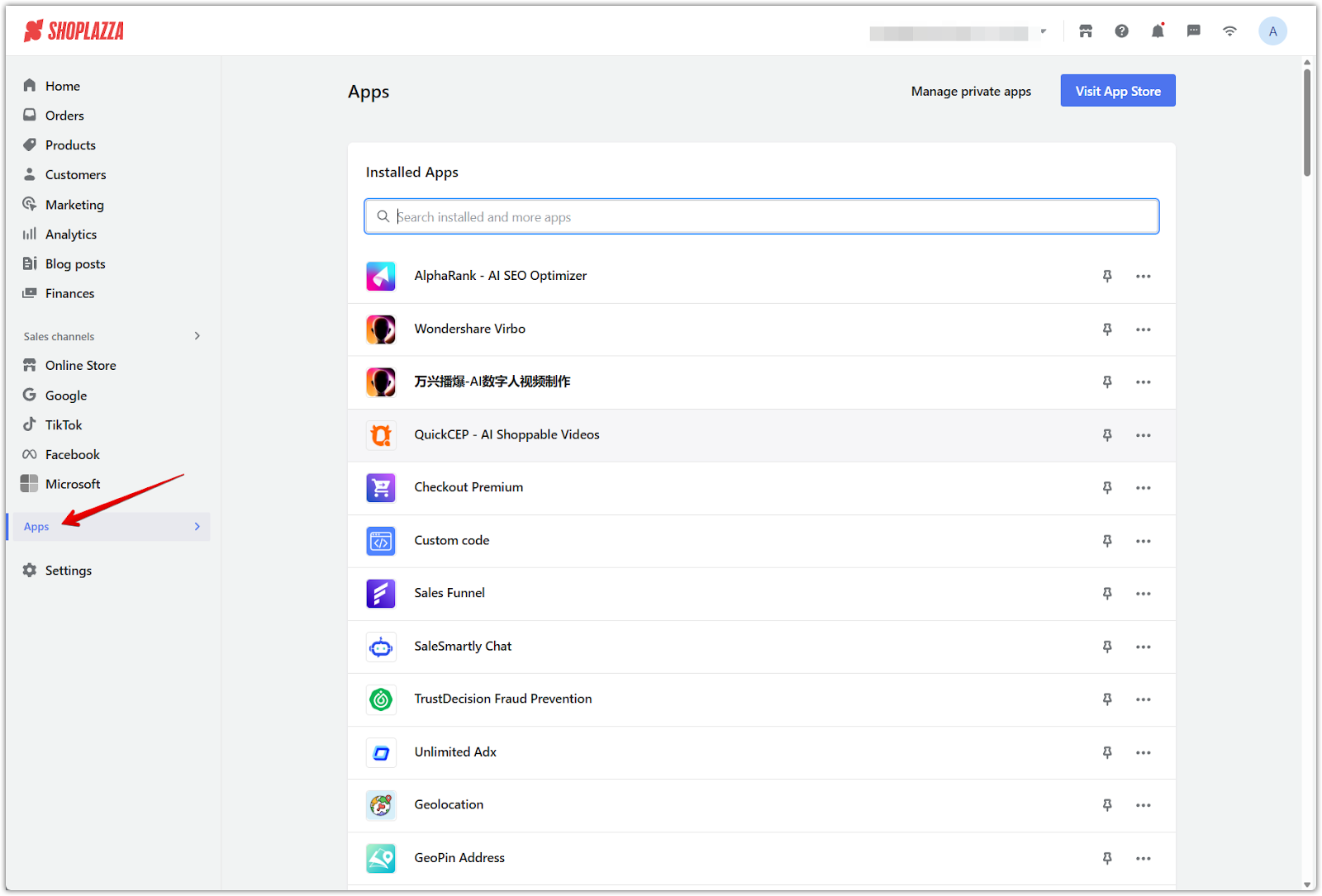The height and width of the screenshot is (896, 1322).
Task: Click the wifi status icon in header
Action: click(1230, 31)
